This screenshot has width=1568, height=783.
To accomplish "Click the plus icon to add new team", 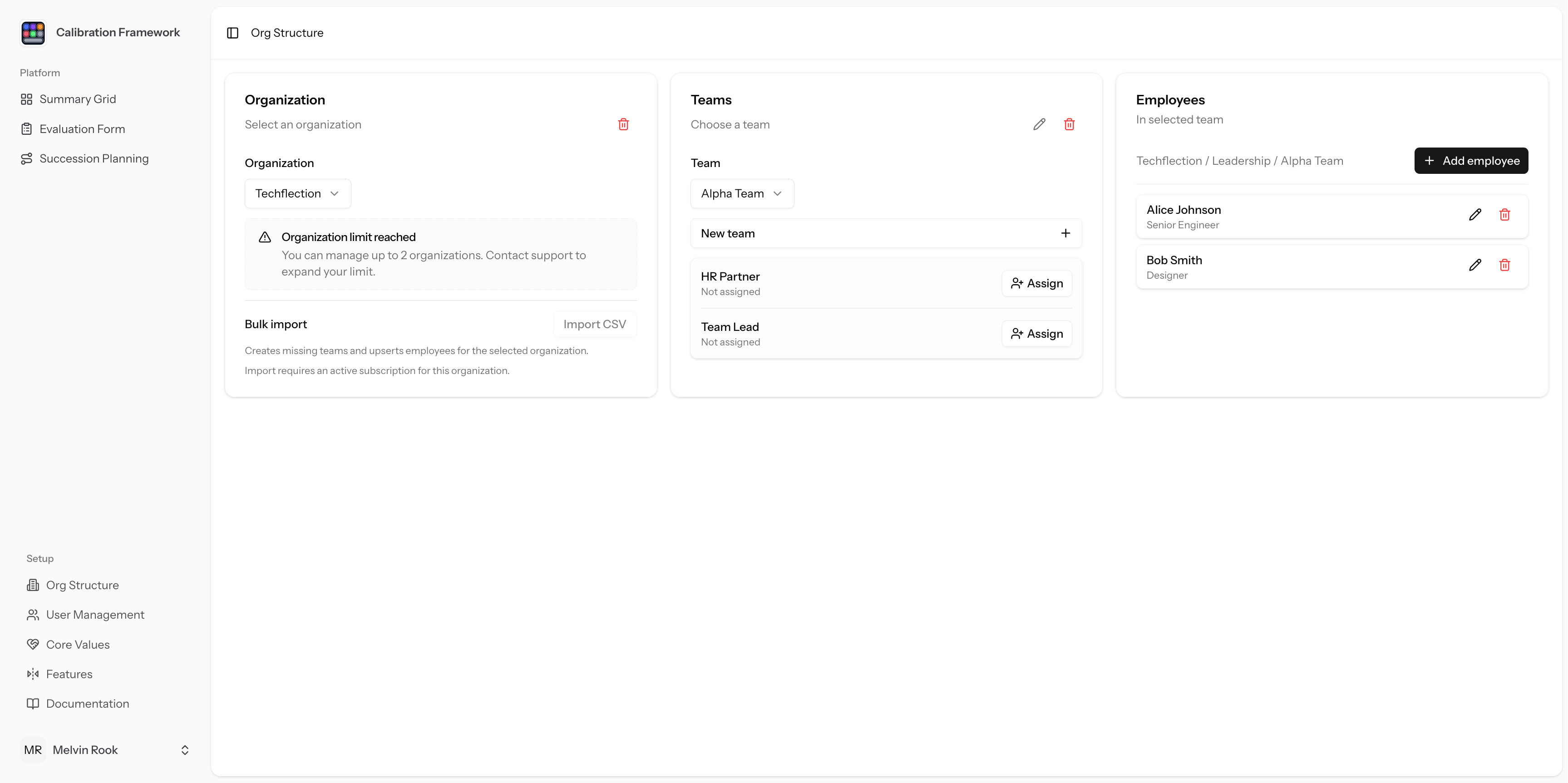I will pos(1065,234).
